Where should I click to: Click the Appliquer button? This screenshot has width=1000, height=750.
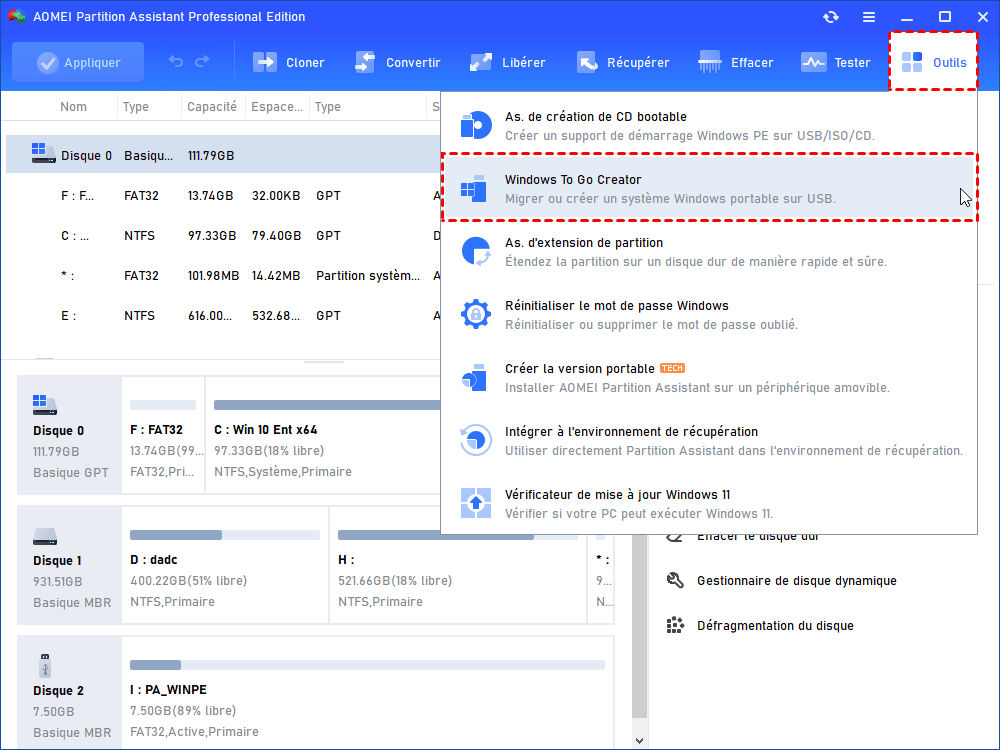tap(78, 62)
